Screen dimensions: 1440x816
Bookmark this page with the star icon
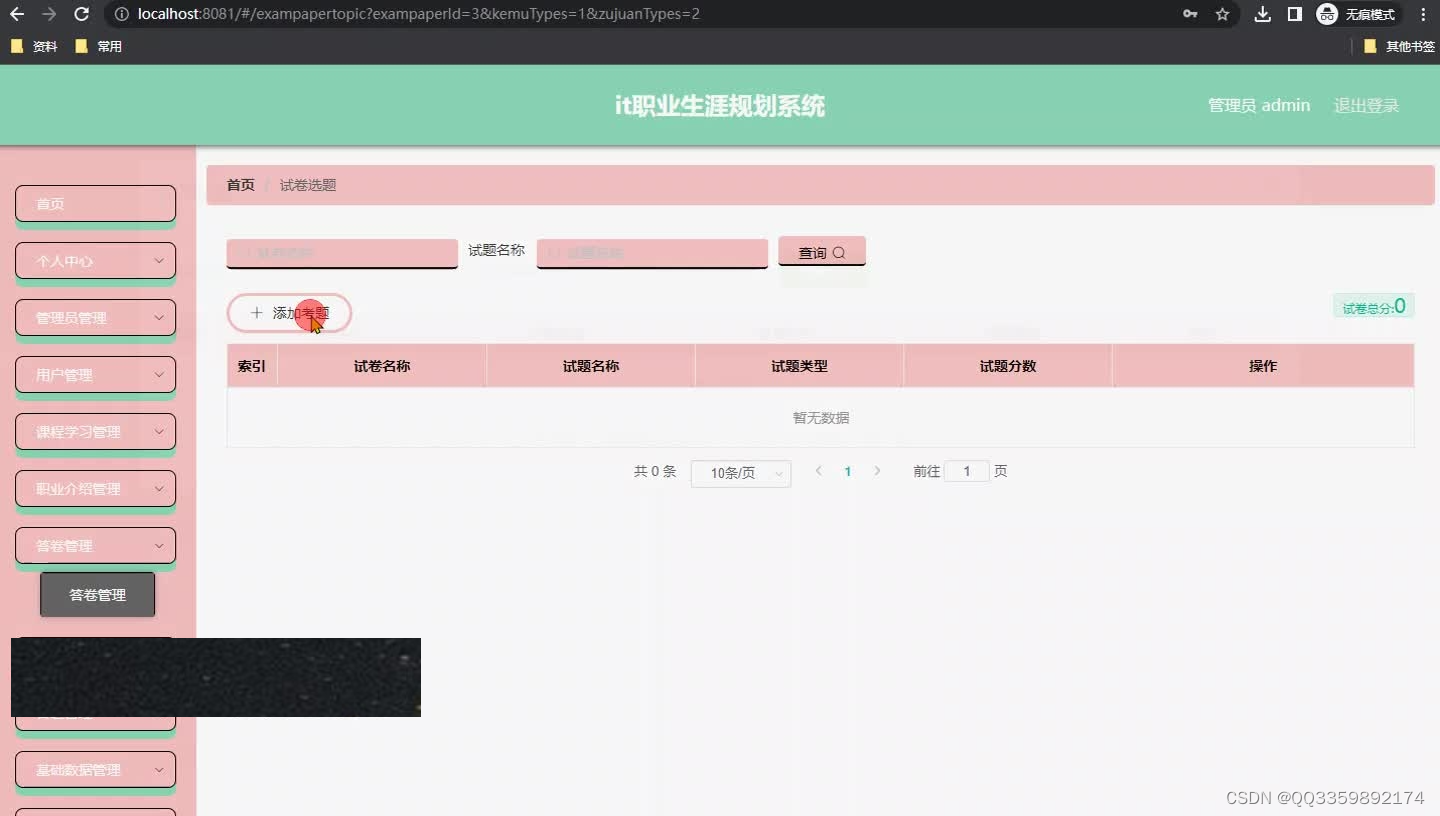[x=1222, y=14]
